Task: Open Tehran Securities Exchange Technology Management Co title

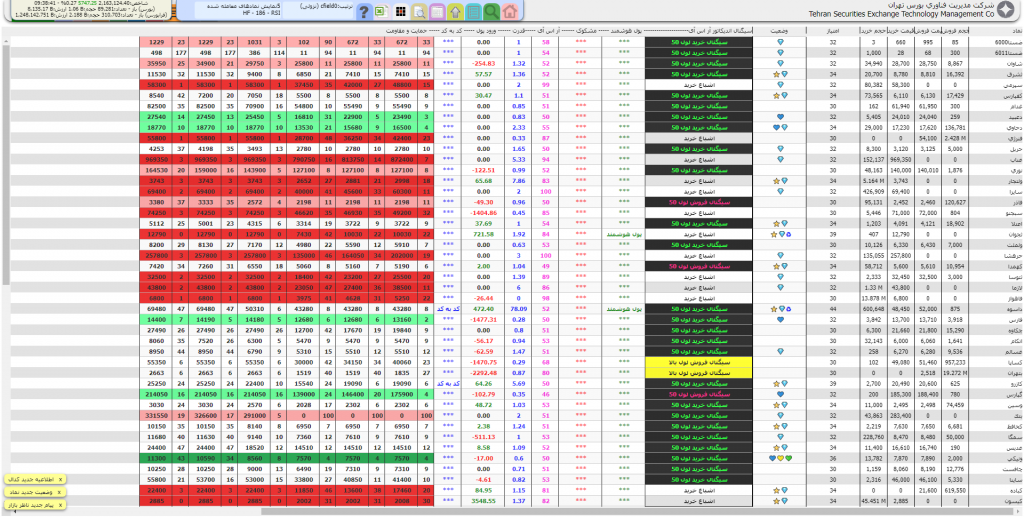Action: click(901, 13)
